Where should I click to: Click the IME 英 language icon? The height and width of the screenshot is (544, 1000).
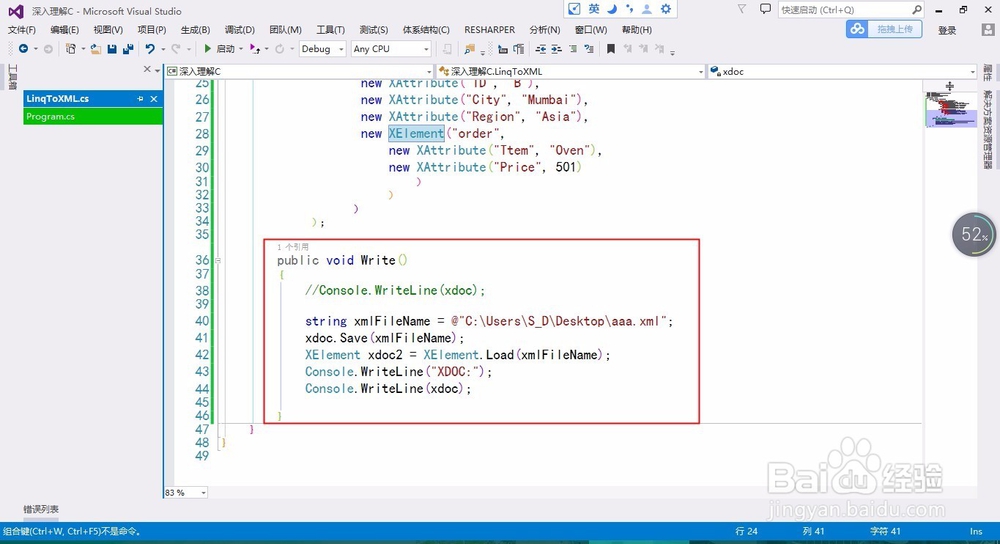point(594,8)
